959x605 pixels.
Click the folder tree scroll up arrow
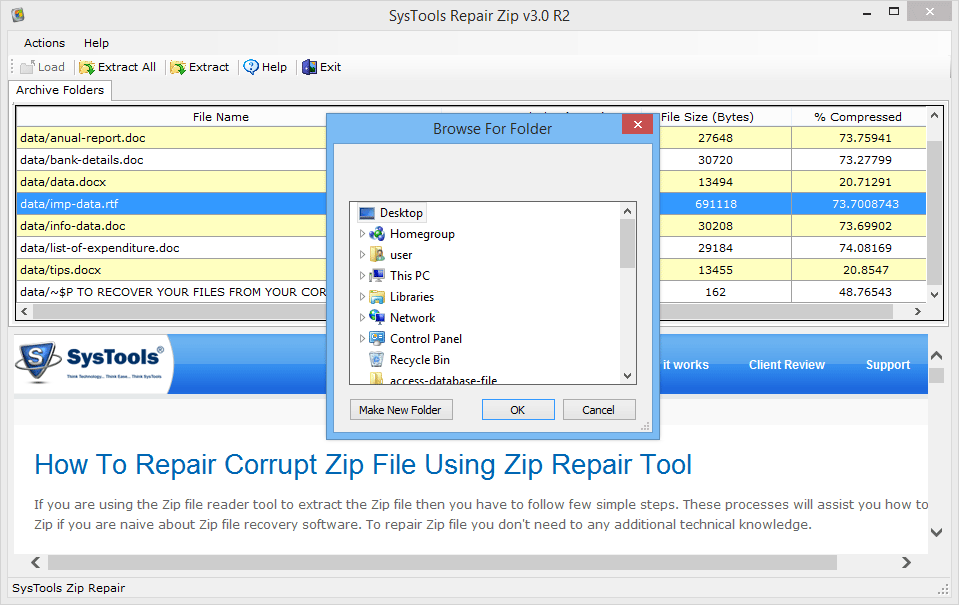click(627, 211)
